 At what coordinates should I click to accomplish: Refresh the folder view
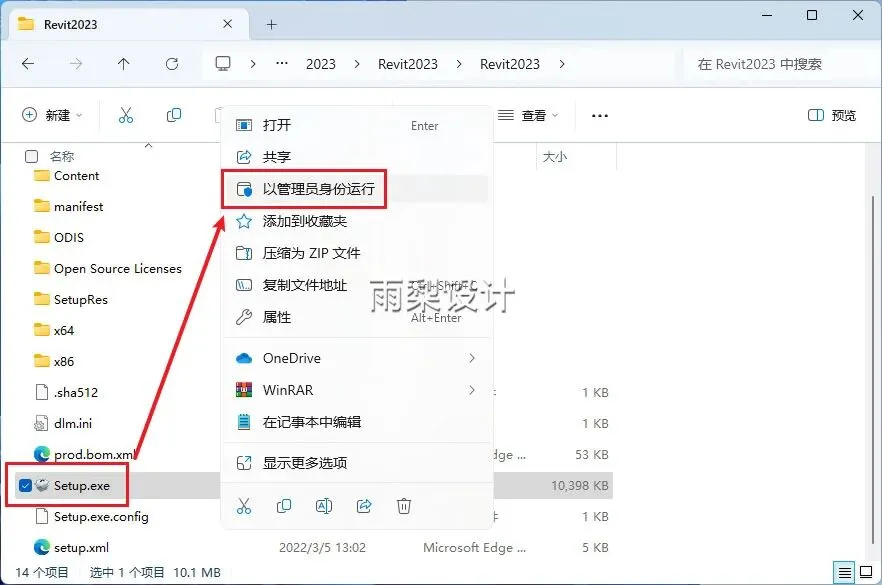click(172, 64)
